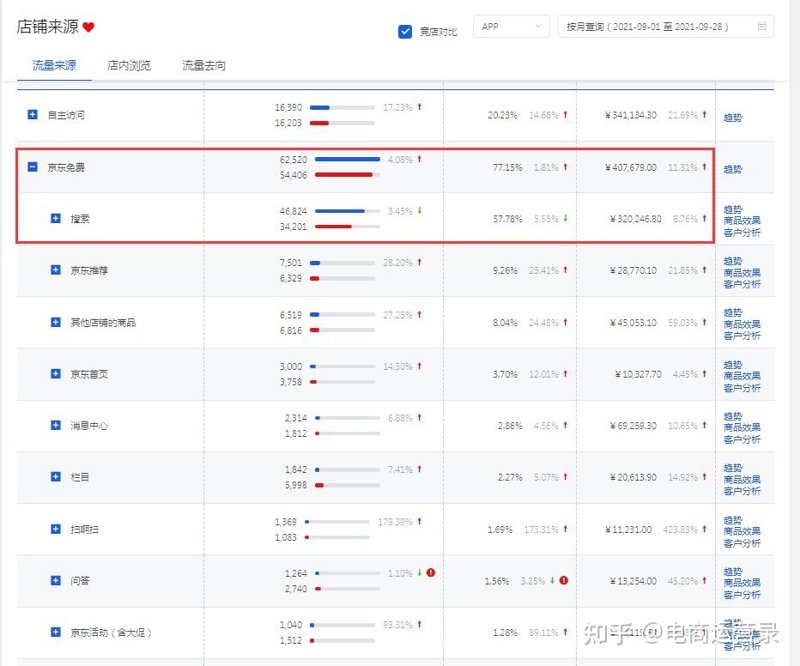The width and height of the screenshot is (800, 666).
Task: Open 趋势 link in 京东首页 row
Action: 733,364
